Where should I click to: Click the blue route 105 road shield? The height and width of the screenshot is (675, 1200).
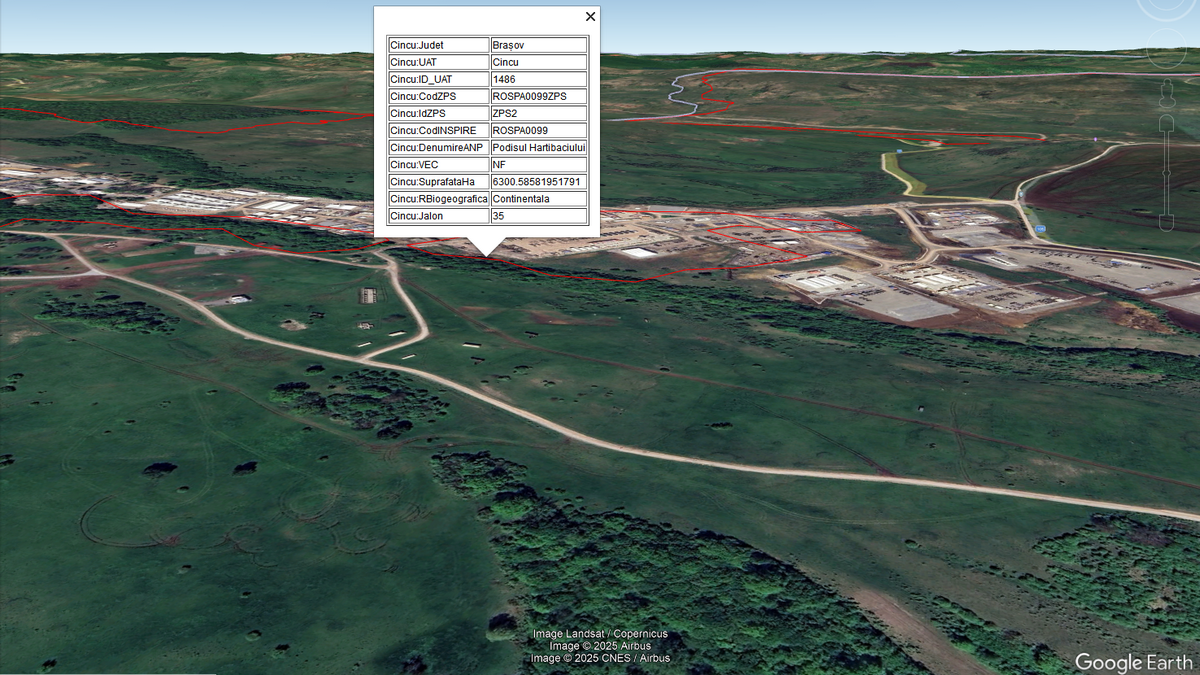pos(1041,230)
